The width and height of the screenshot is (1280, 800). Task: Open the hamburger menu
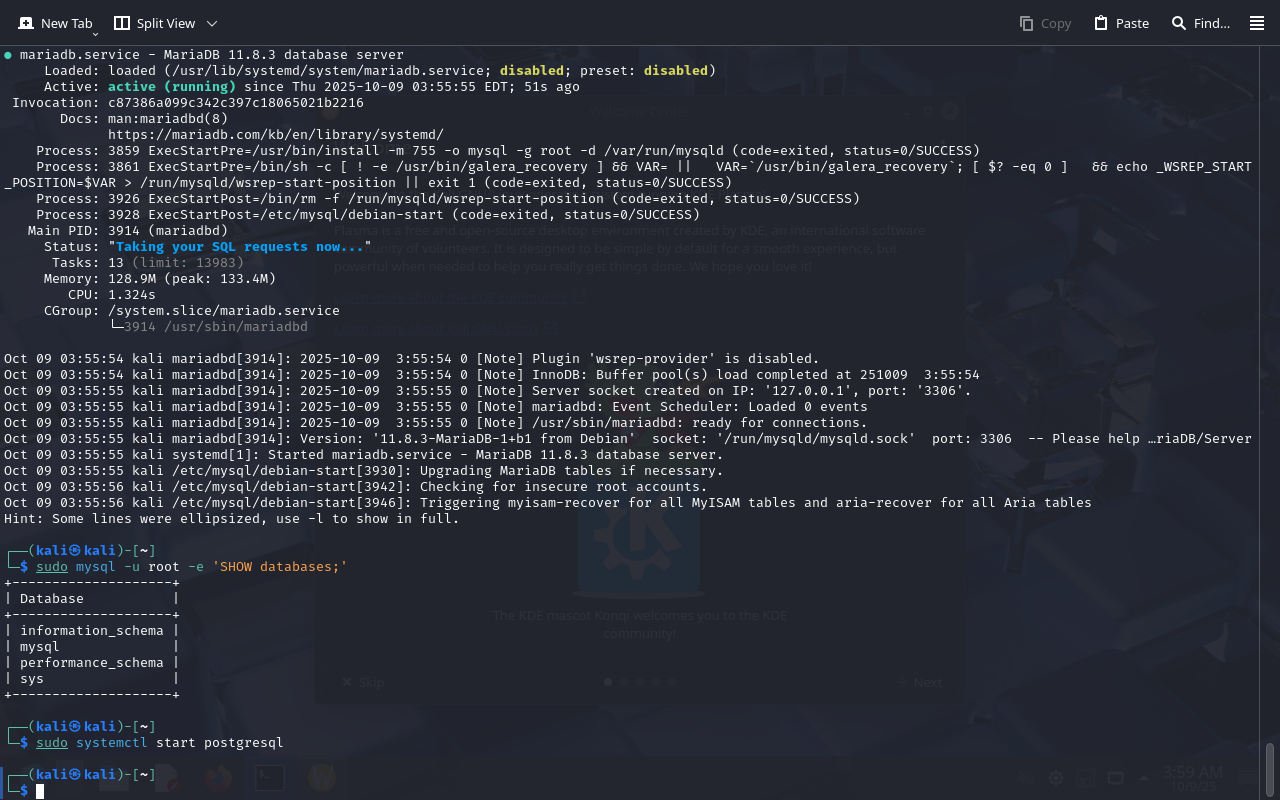click(1257, 23)
